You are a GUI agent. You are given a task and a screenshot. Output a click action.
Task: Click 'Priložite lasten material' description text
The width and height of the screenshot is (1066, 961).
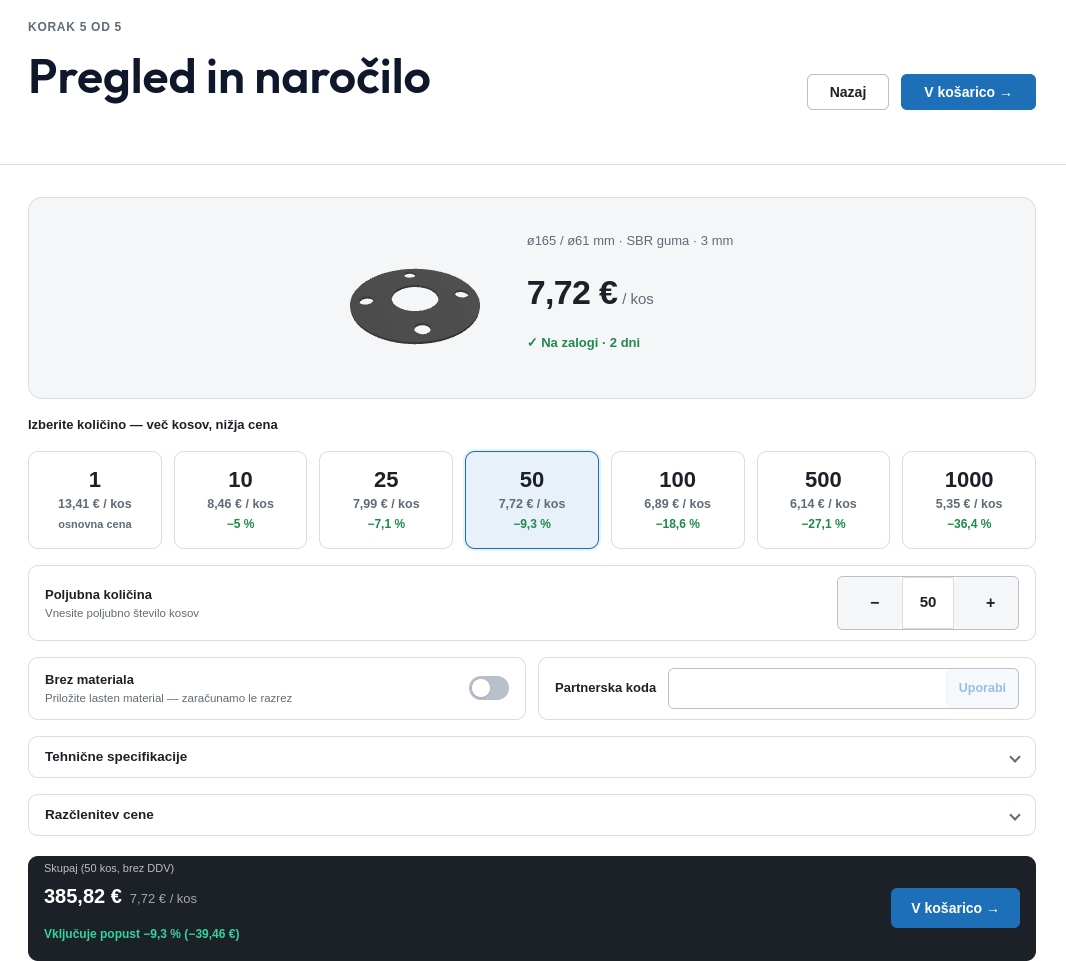(x=169, y=698)
